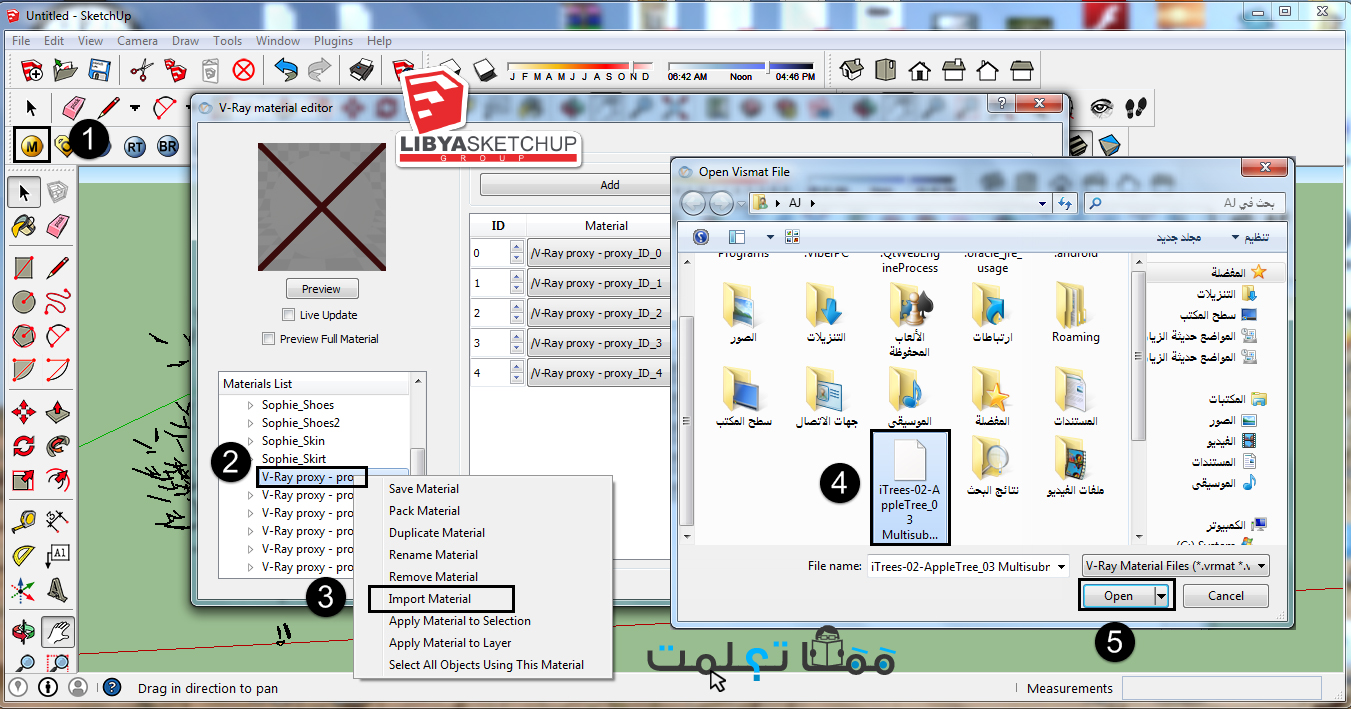Select the Rotate tool
1351x709 pixels.
tap(24, 445)
